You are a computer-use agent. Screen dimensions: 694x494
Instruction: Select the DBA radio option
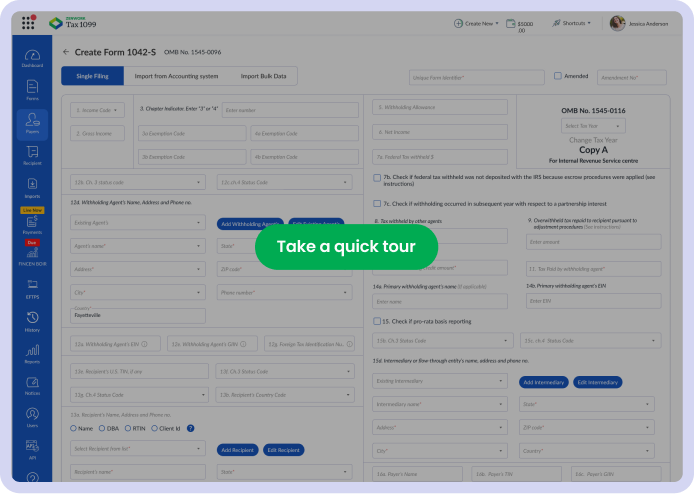point(102,428)
